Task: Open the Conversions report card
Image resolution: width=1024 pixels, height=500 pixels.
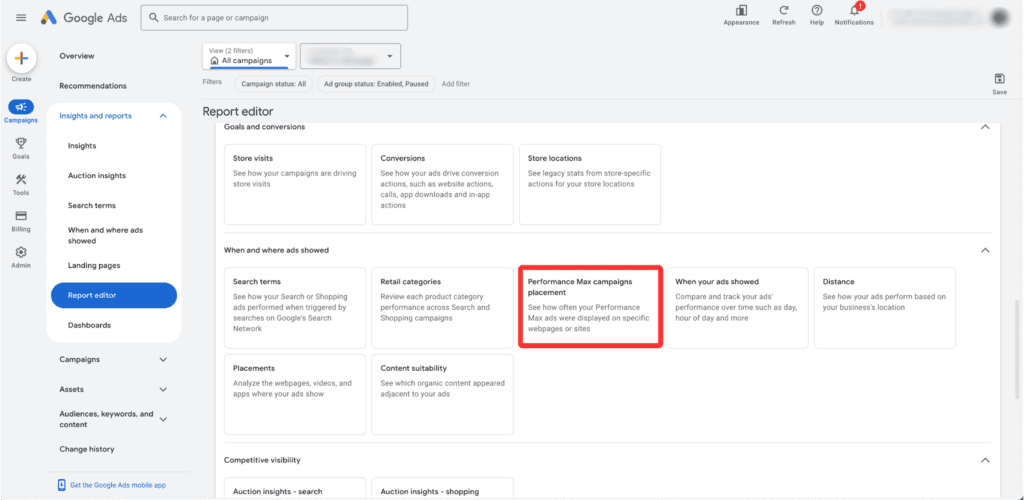Action: pos(442,185)
